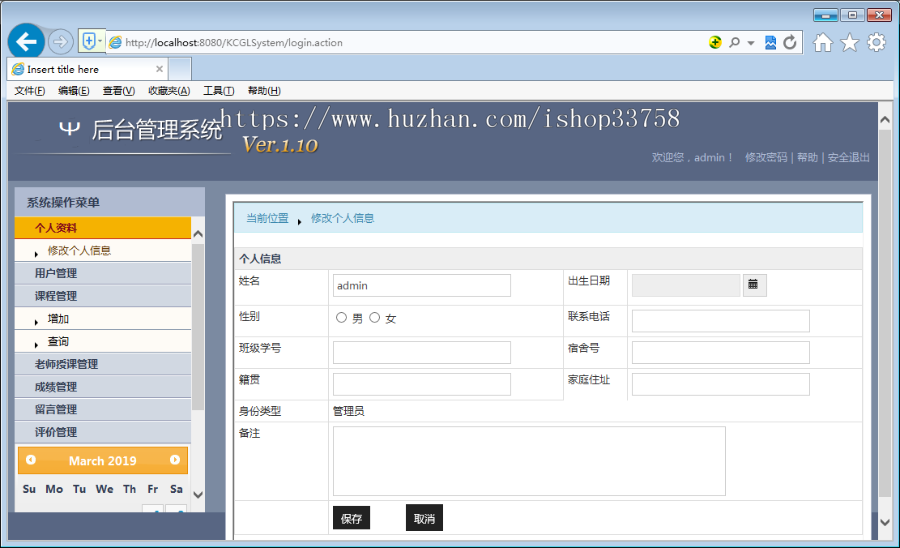Click the 家庭住址 input field
Screen dimensions: 900x548
pyautogui.click(x=721, y=384)
